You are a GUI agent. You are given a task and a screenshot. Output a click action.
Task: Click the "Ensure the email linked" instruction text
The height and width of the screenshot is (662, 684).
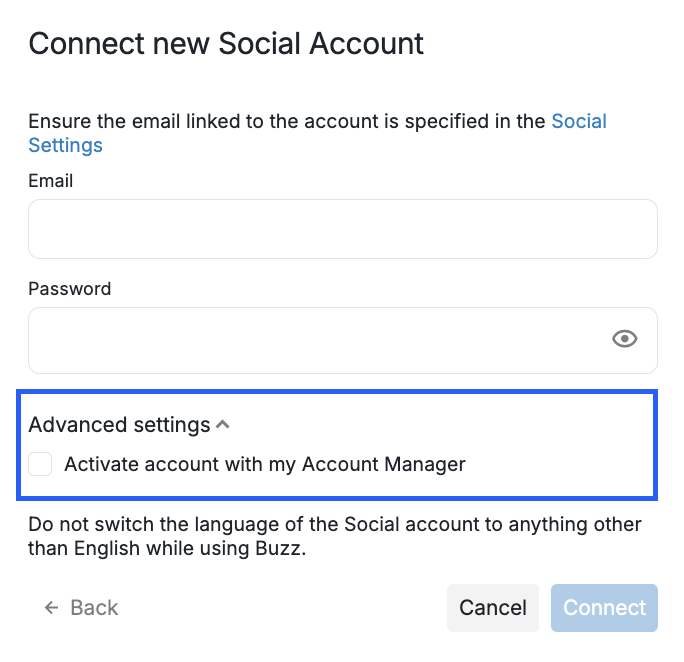(288, 122)
